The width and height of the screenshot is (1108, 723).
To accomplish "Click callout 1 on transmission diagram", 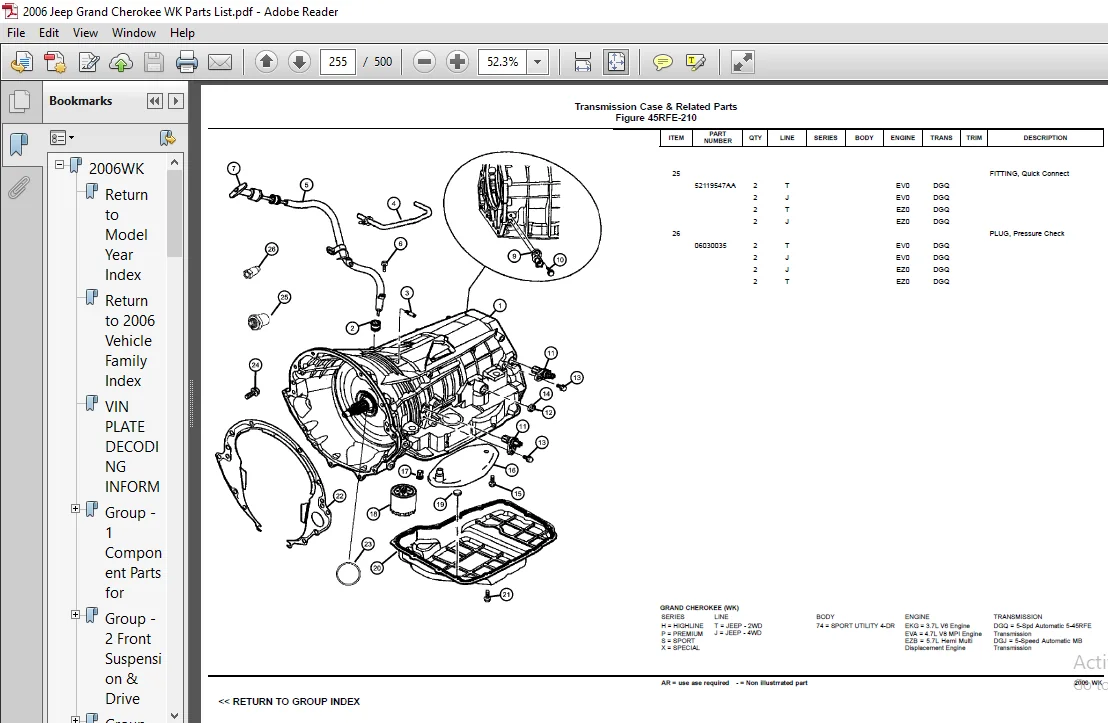I will tap(500, 306).
